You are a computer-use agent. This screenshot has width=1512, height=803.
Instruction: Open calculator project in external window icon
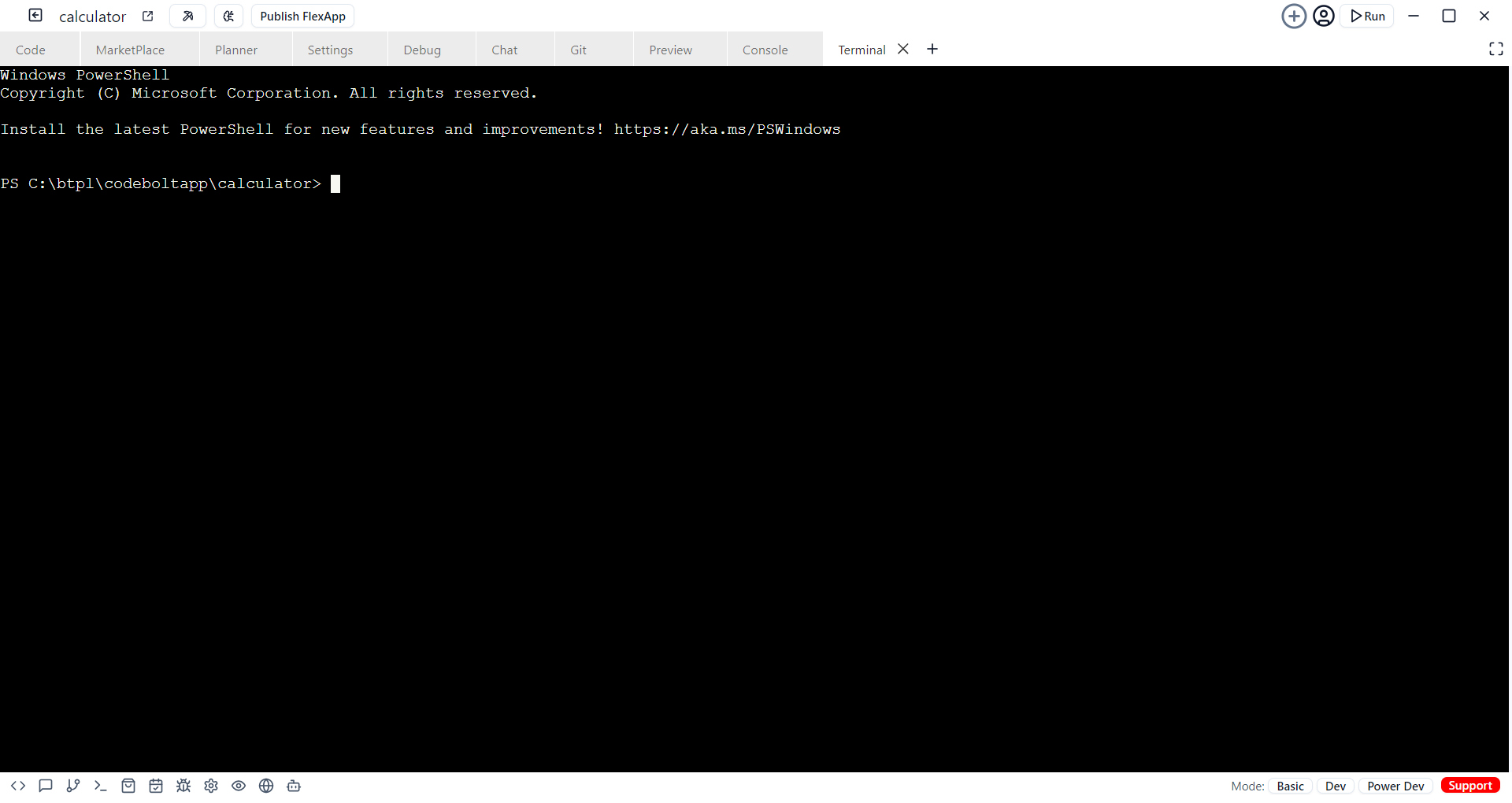(147, 16)
